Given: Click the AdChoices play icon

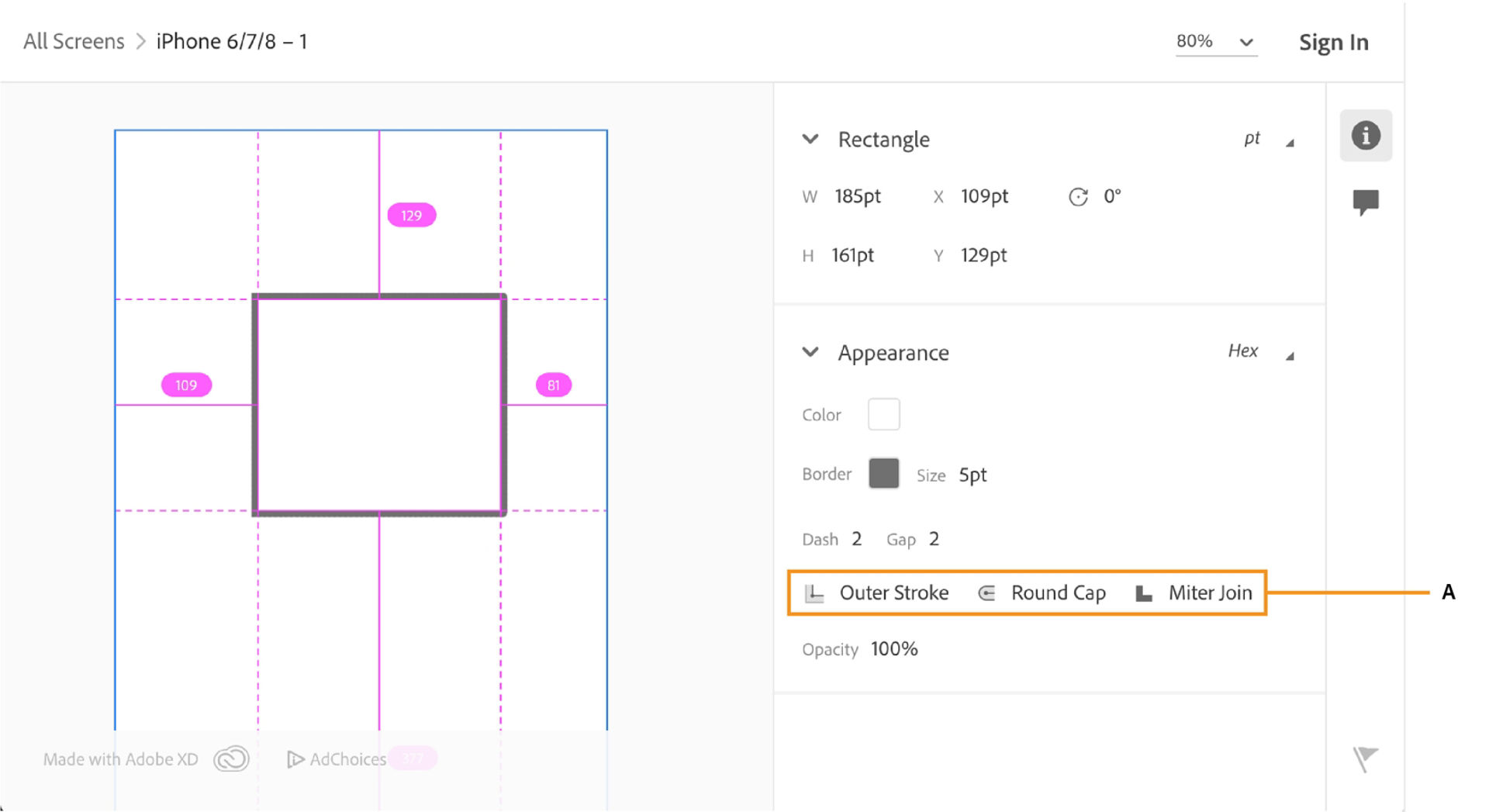Looking at the screenshot, I should tap(295, 759).
